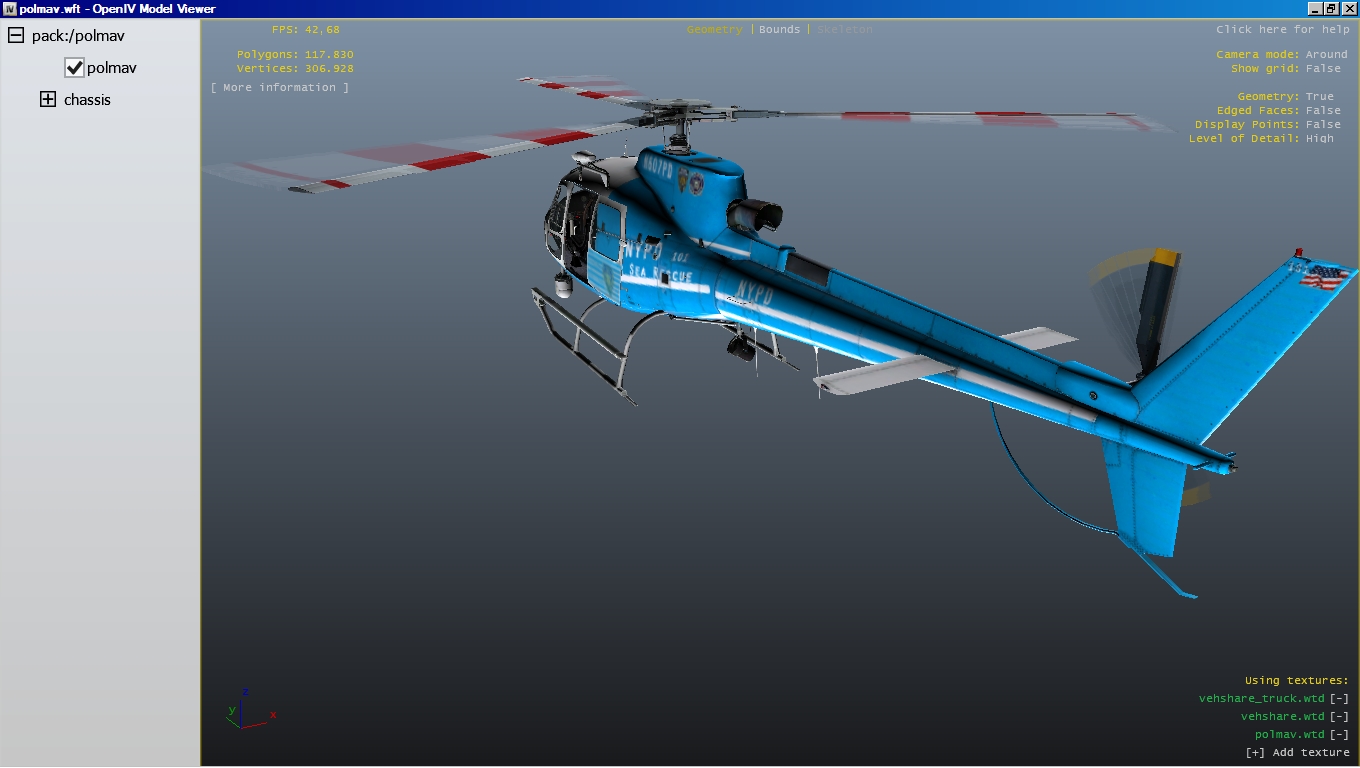This screenshot has height=768, width=1360.
Task: Click Add texture button
Action: tap(1297, 753)
